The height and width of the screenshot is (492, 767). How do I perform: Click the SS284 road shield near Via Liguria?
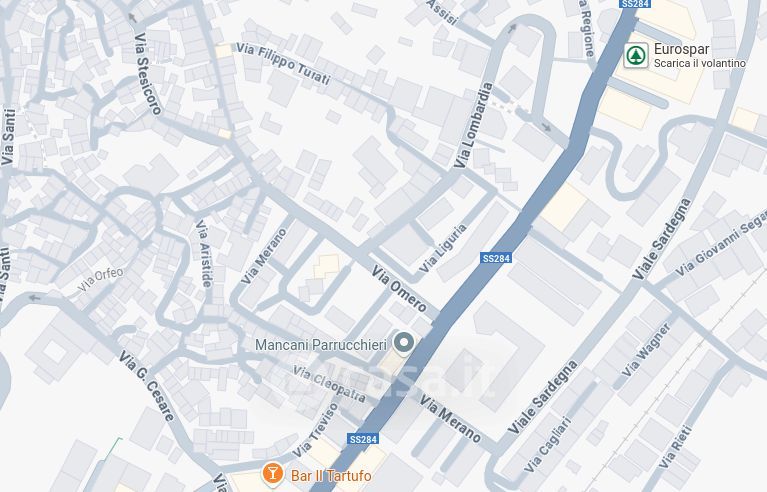tap(496, 258)
